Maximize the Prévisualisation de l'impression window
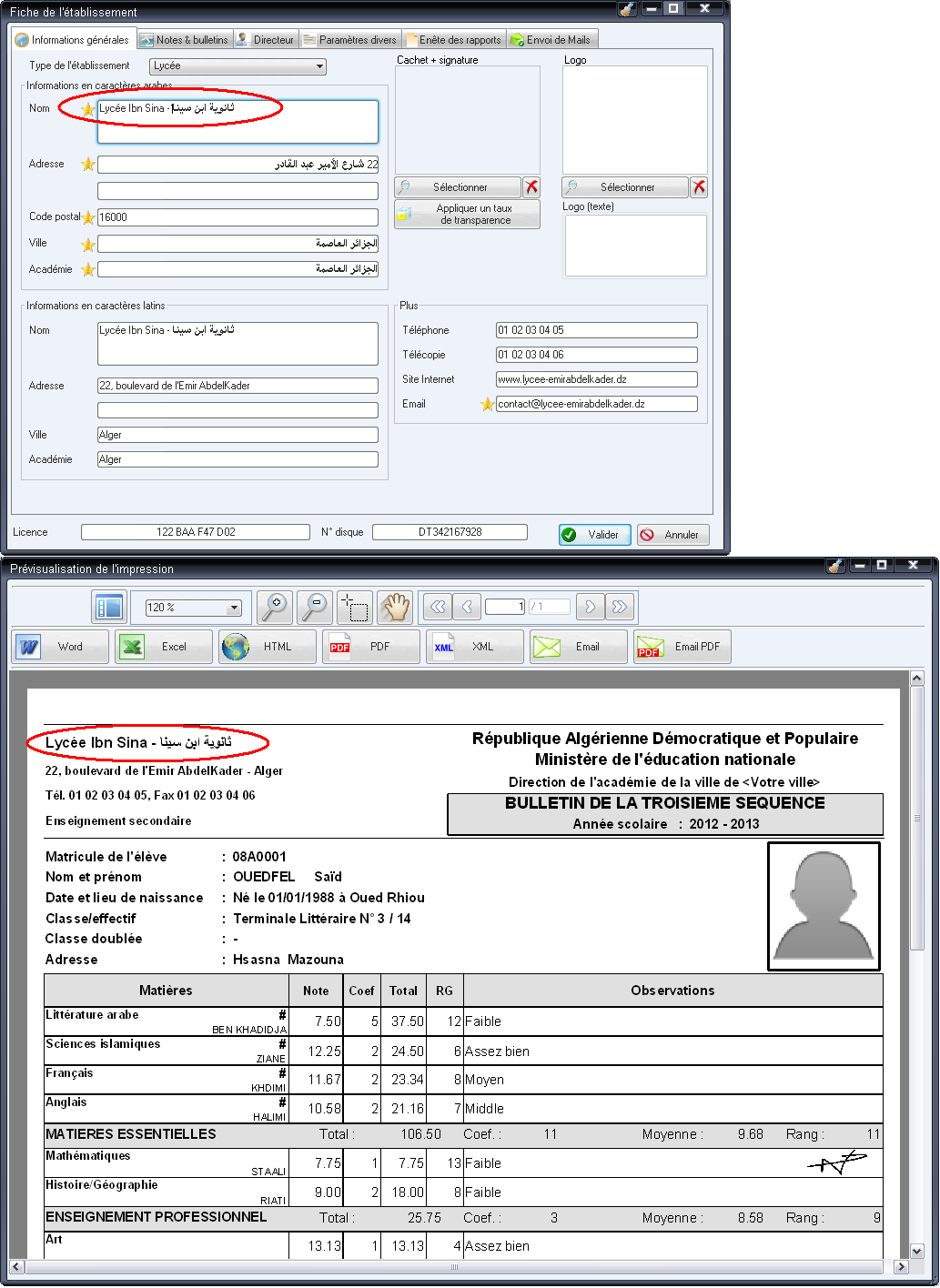 pos(881,566)
